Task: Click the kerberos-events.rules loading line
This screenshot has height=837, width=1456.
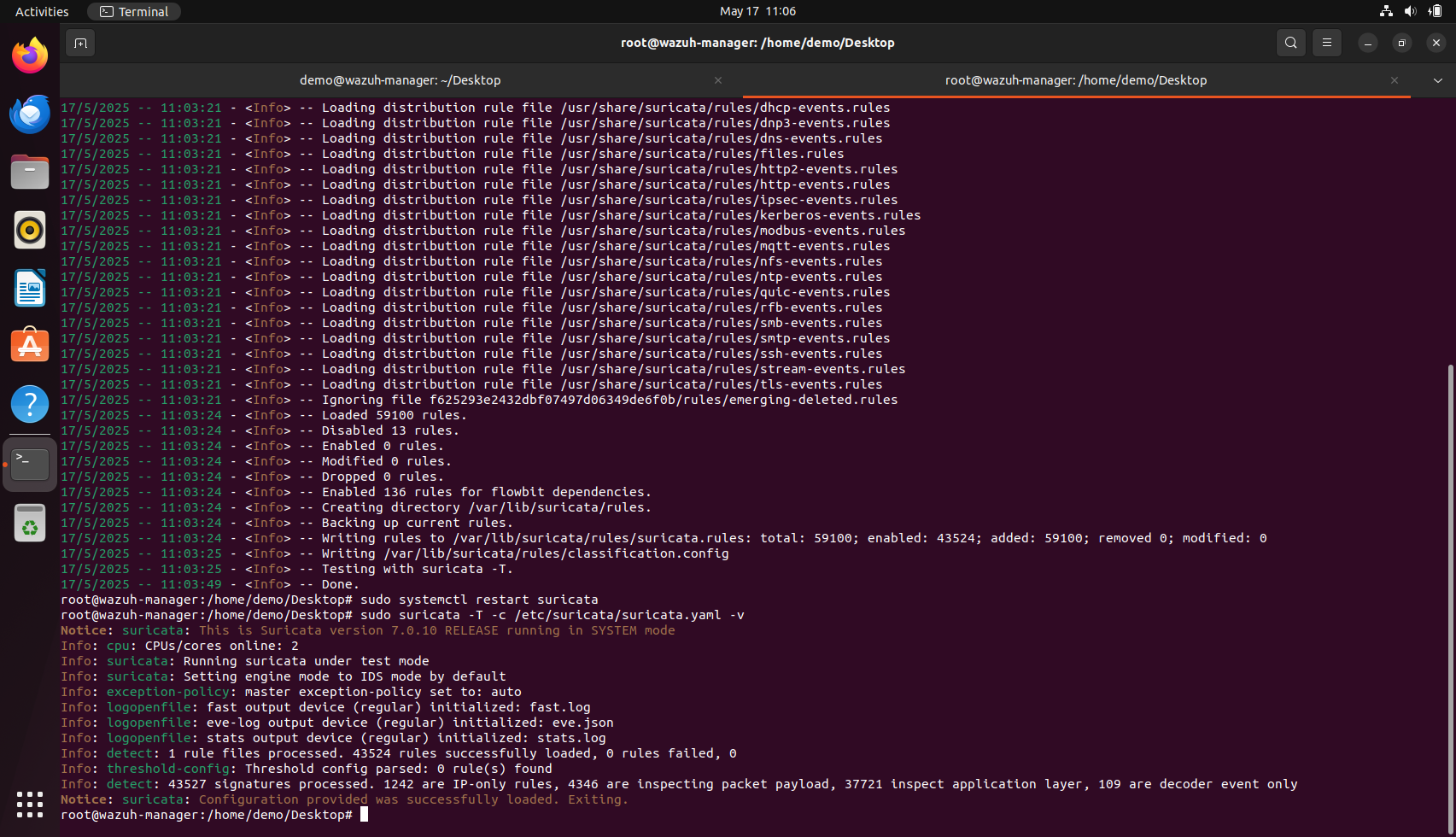Action: (490, 215)
